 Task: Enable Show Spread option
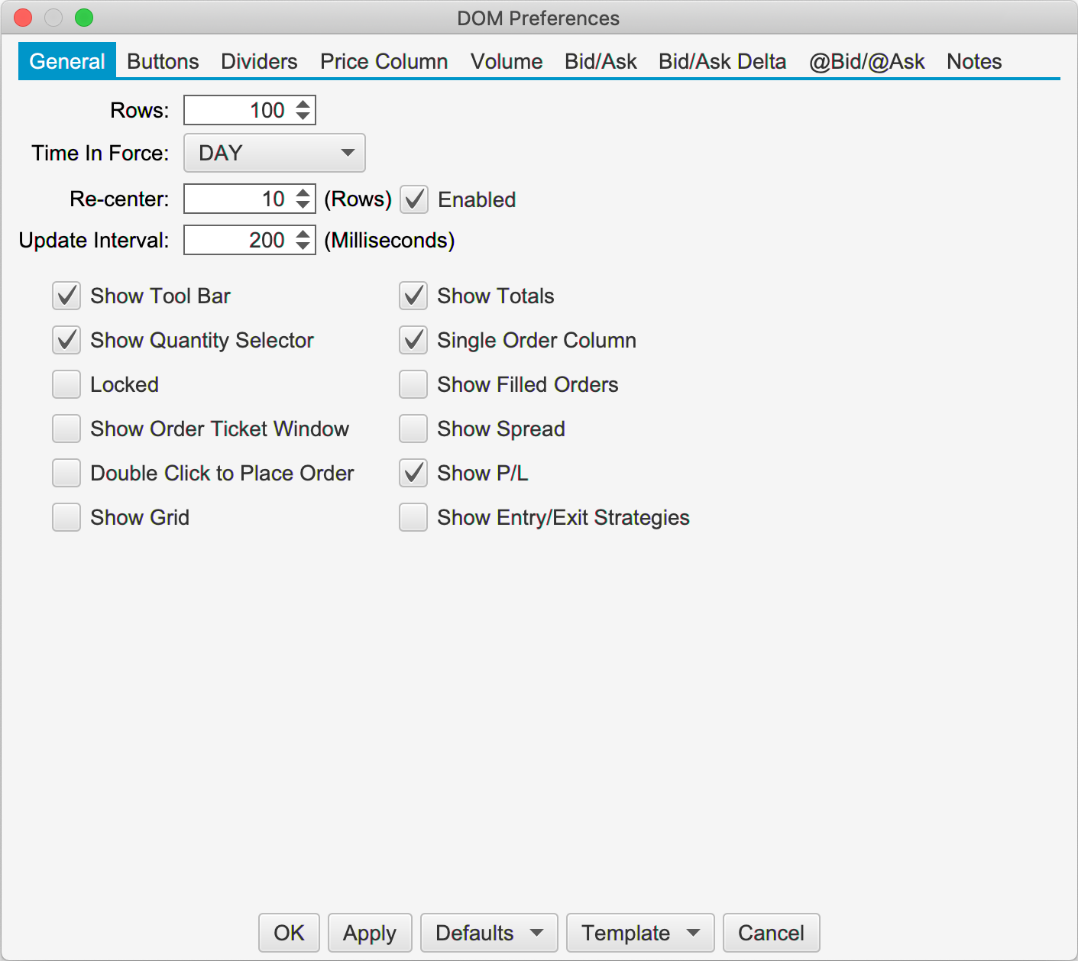point(414,429)
